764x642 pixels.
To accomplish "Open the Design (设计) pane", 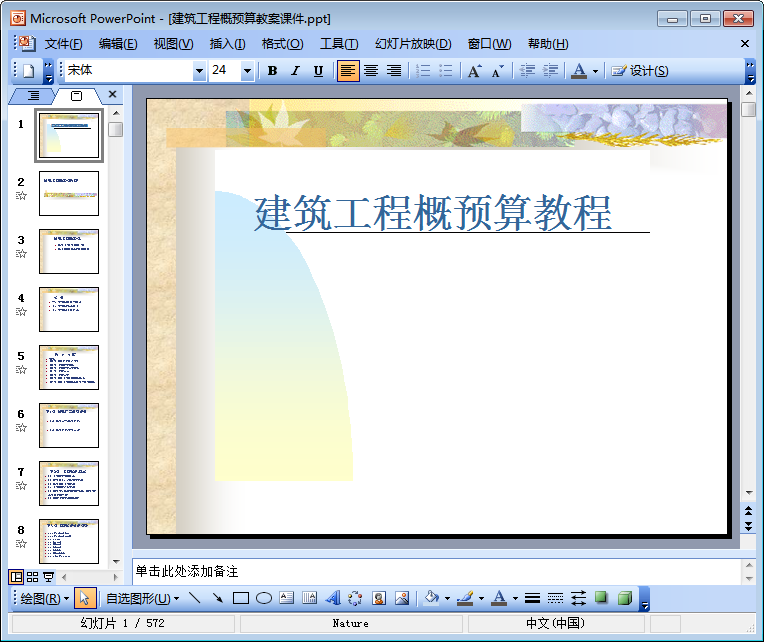I will 640,71.
